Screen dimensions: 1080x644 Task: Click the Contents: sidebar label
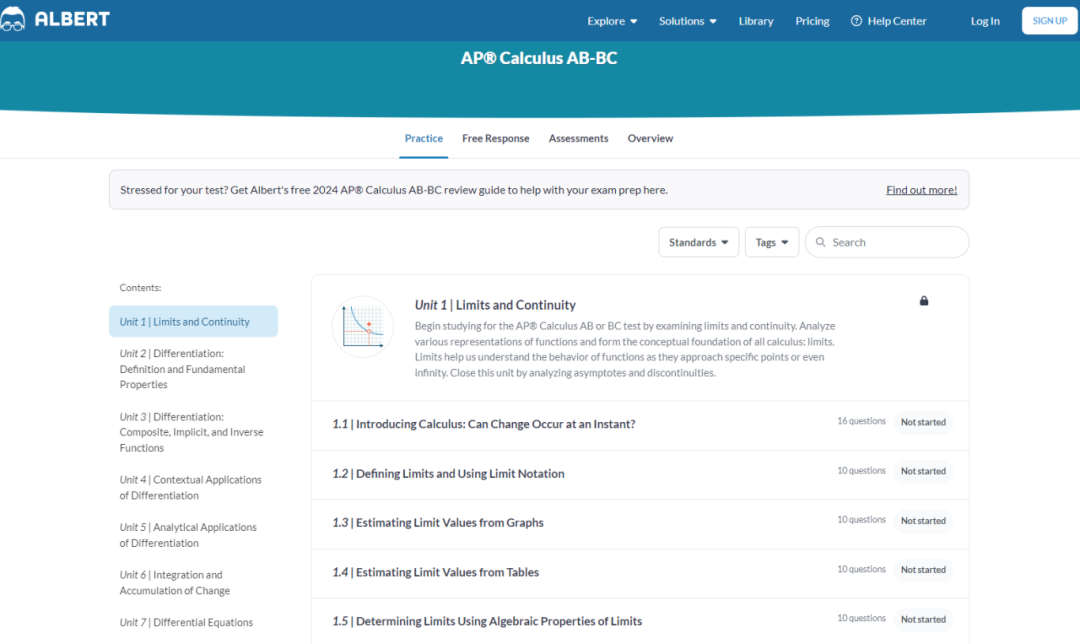[x=141, y=287]
